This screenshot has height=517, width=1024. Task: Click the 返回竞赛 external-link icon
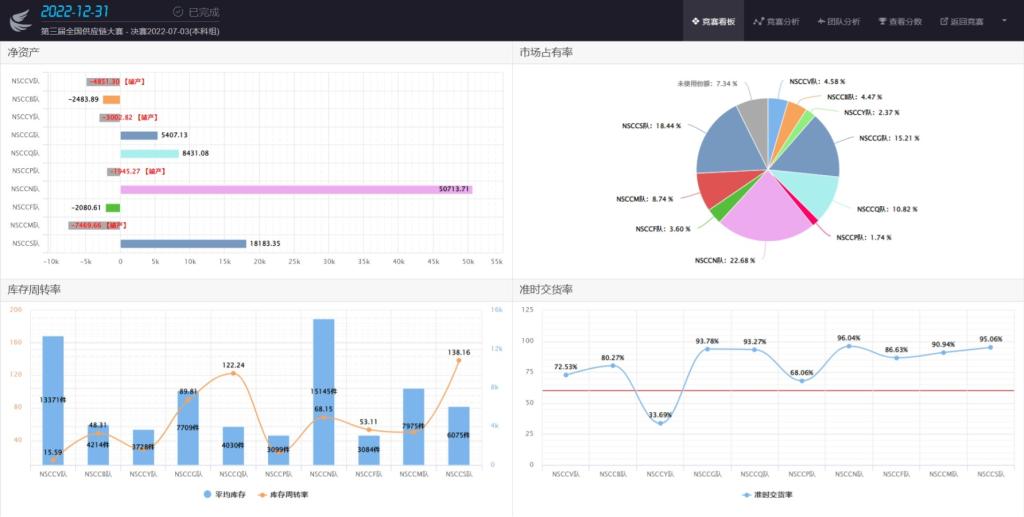pos(943,21)
